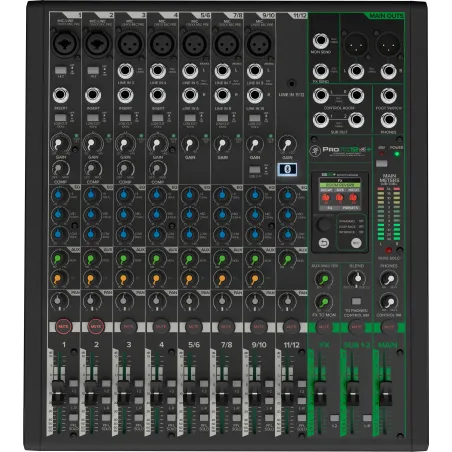Viewport: 452px width, 452px height.
Task: Click the Main Out R quarter-inch jack
Action: [389, 71]
